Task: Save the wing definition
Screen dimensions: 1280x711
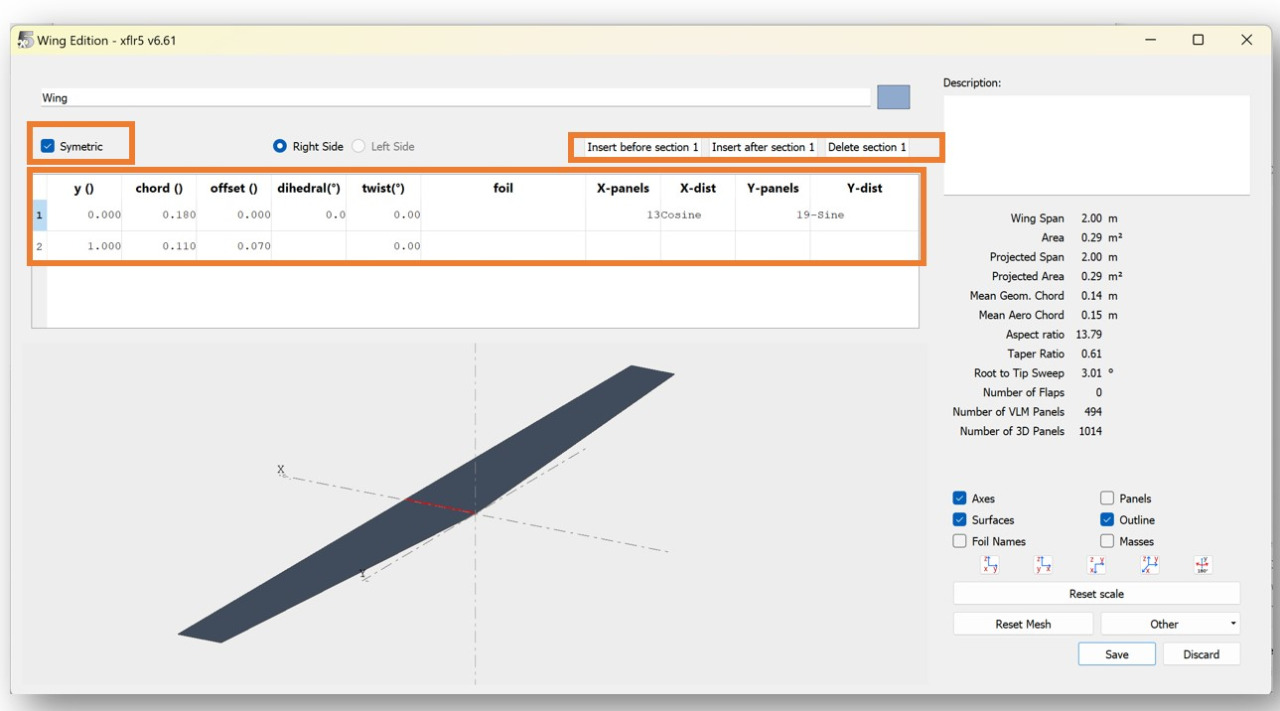Action: pos(1116,654)
